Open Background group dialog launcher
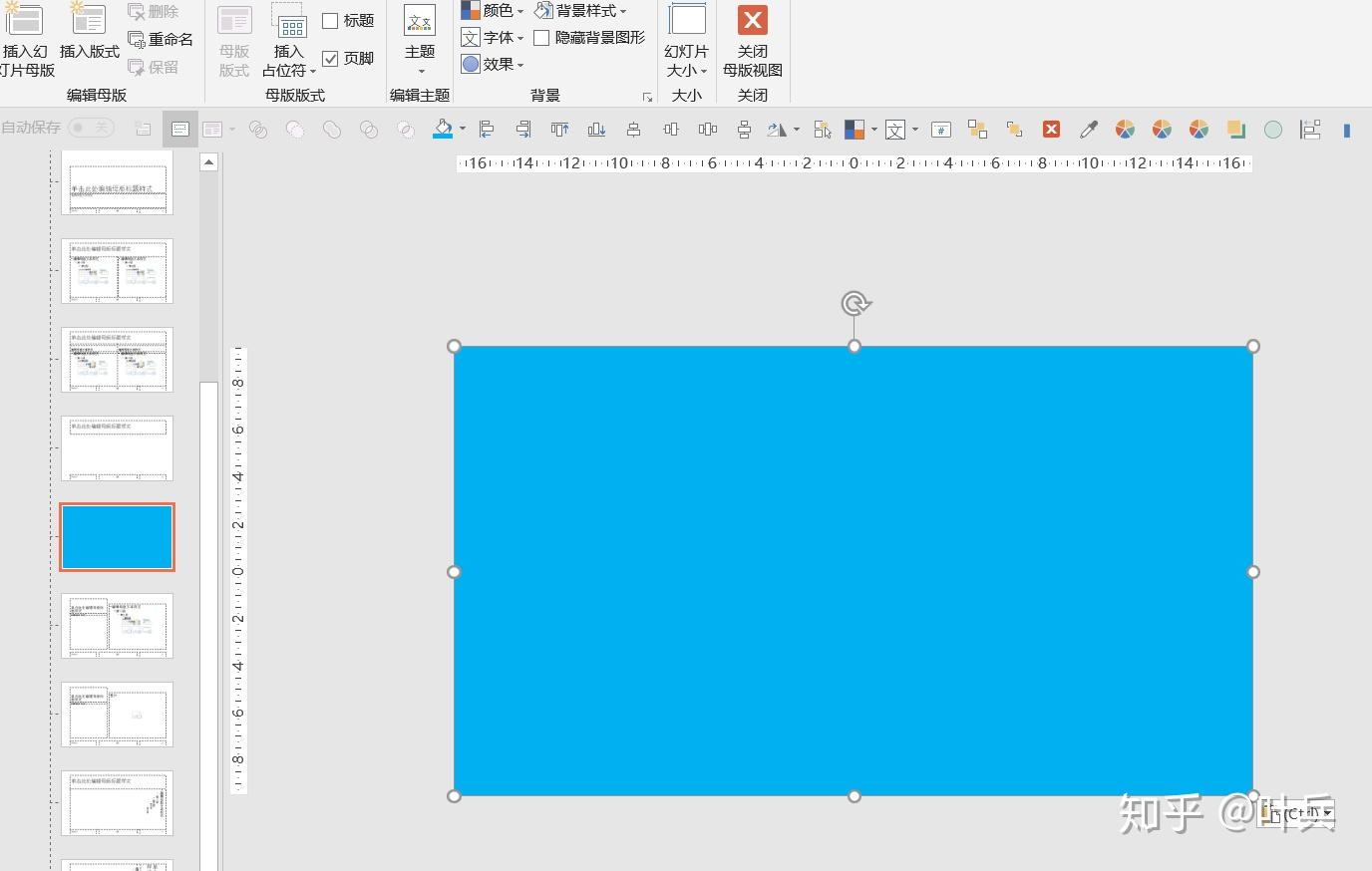 (x=647, y=97)
